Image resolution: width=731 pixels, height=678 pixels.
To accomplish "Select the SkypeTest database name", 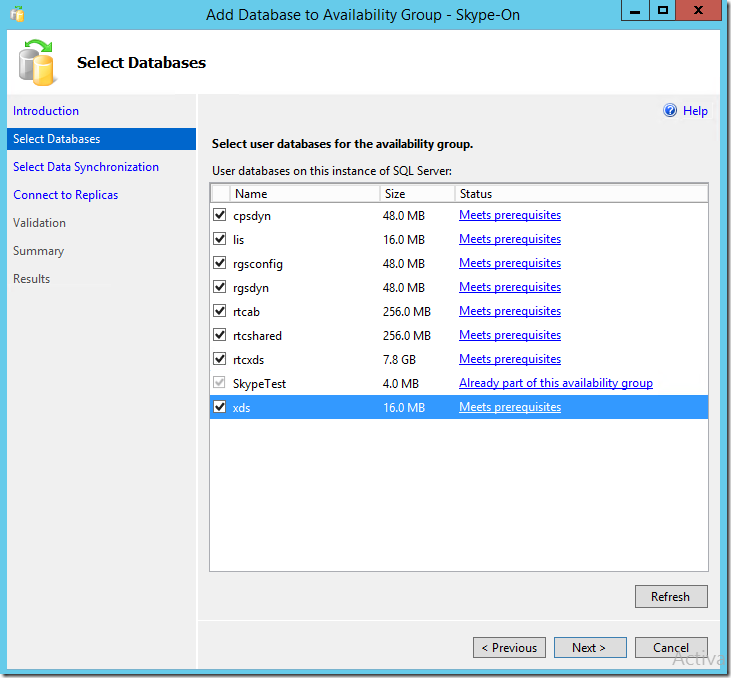I will 259,384.
